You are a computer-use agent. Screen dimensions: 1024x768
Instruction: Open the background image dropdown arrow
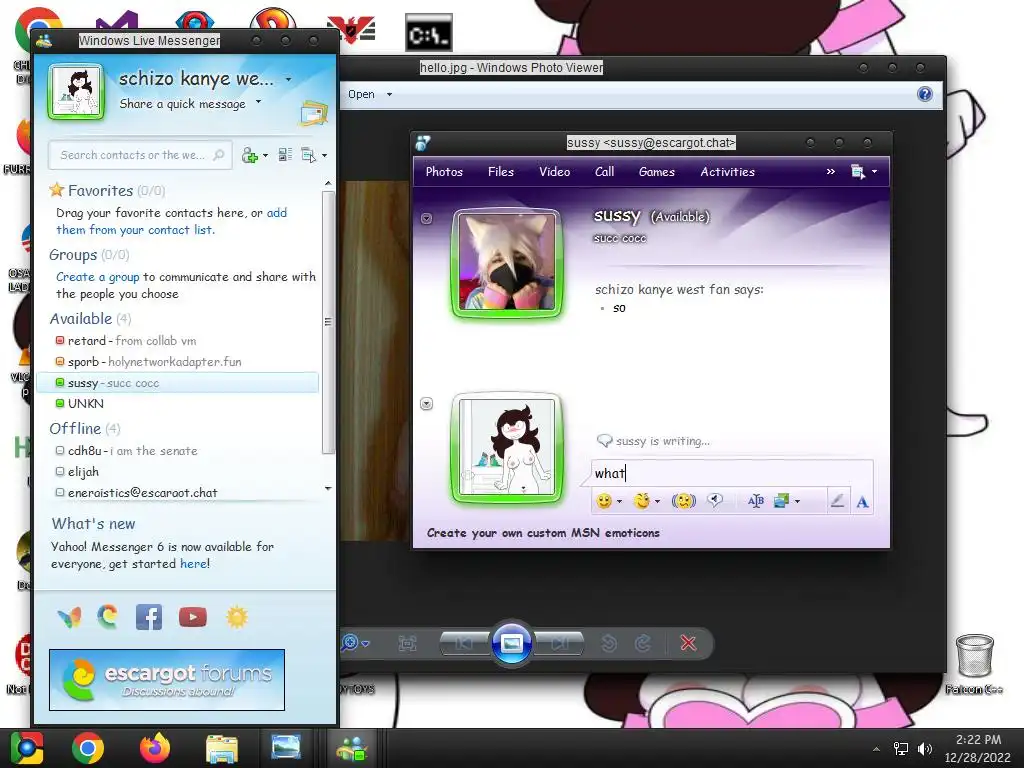click(797, 502)
